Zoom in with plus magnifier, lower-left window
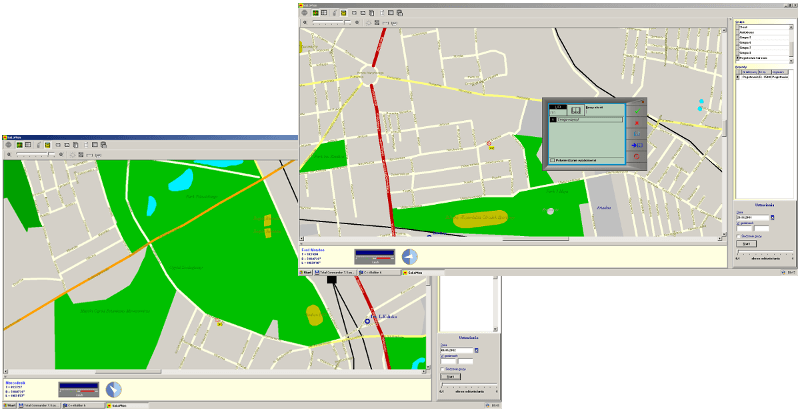 point(61,155)
